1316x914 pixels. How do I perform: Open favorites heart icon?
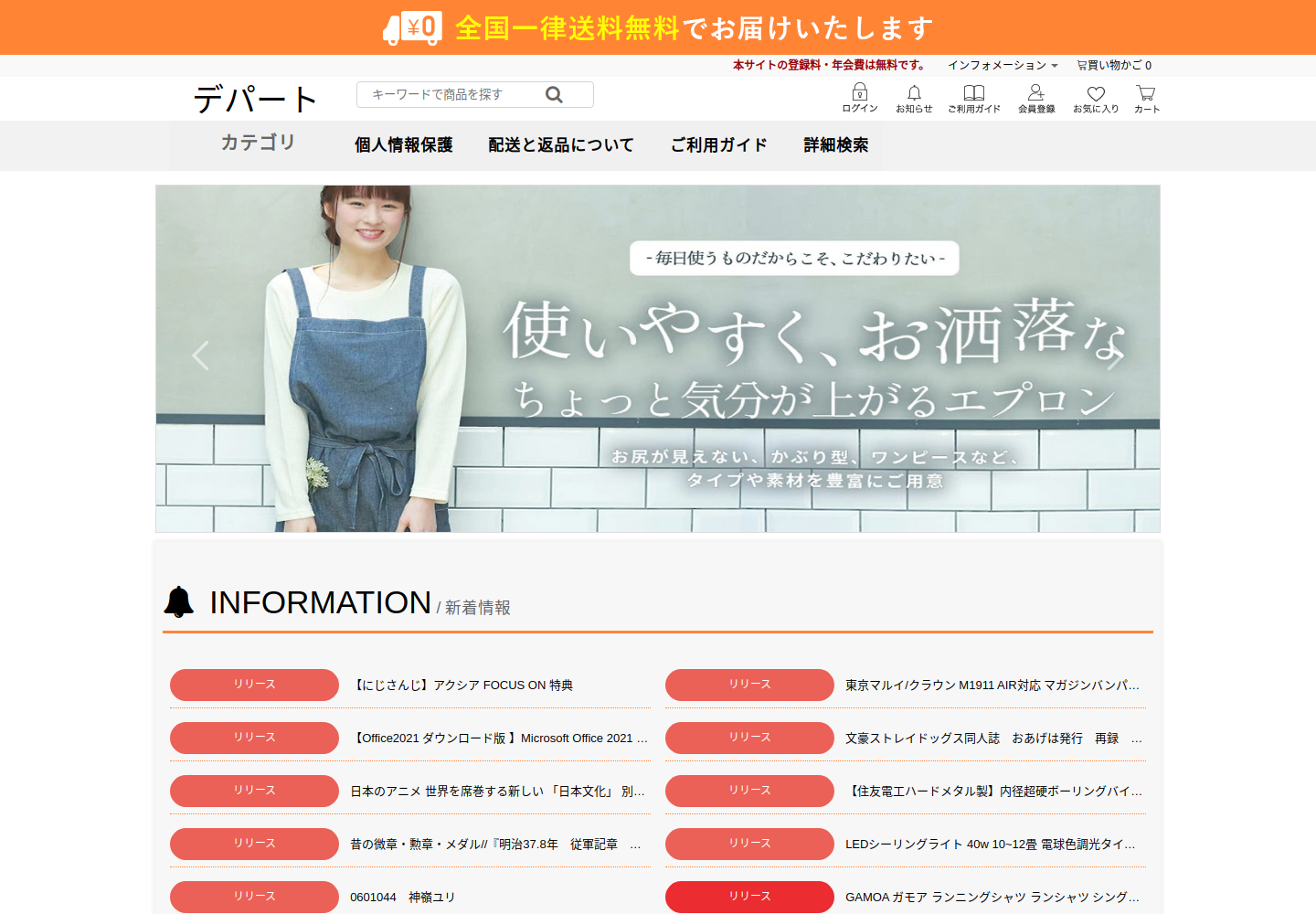click(1096, 98)
